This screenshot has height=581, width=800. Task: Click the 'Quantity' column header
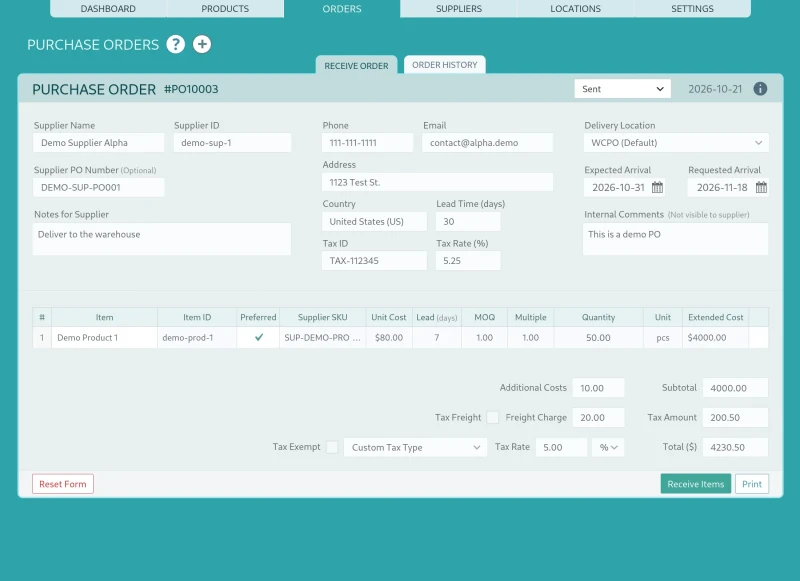tap(598, 317)
